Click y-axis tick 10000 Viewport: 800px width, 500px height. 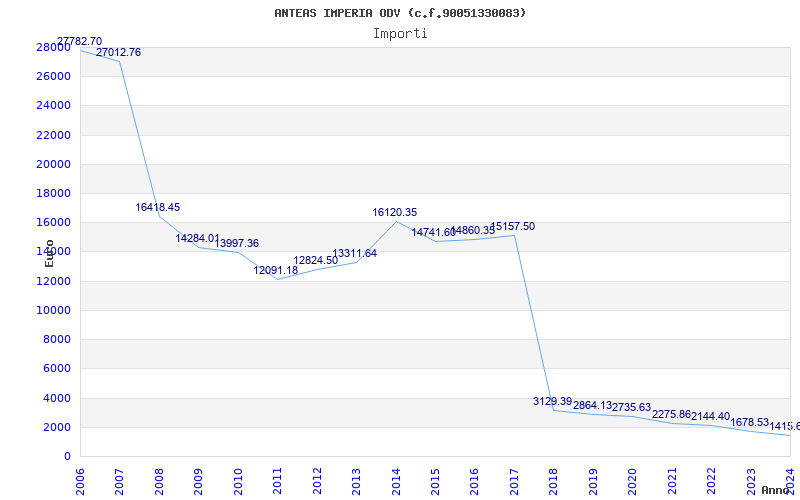54,310
